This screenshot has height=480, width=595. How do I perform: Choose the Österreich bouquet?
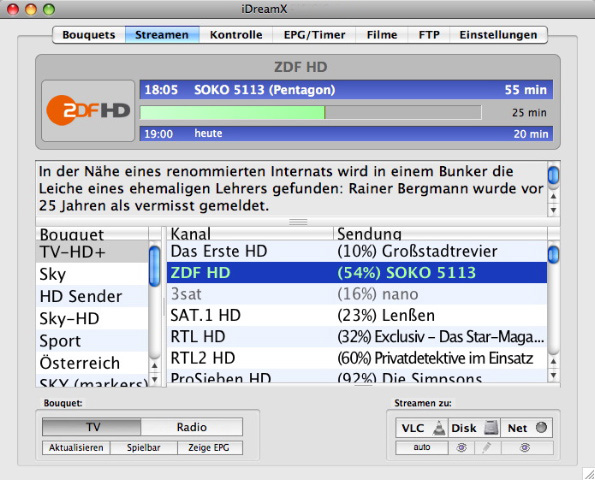click(x=92, y=363)
